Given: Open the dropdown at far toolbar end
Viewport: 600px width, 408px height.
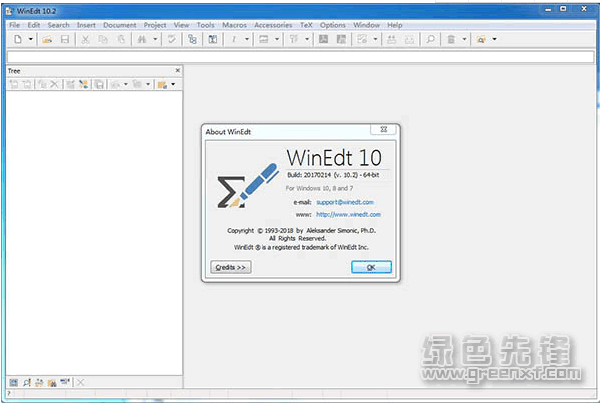Looking at the screenshot, I should pos(494,39).
